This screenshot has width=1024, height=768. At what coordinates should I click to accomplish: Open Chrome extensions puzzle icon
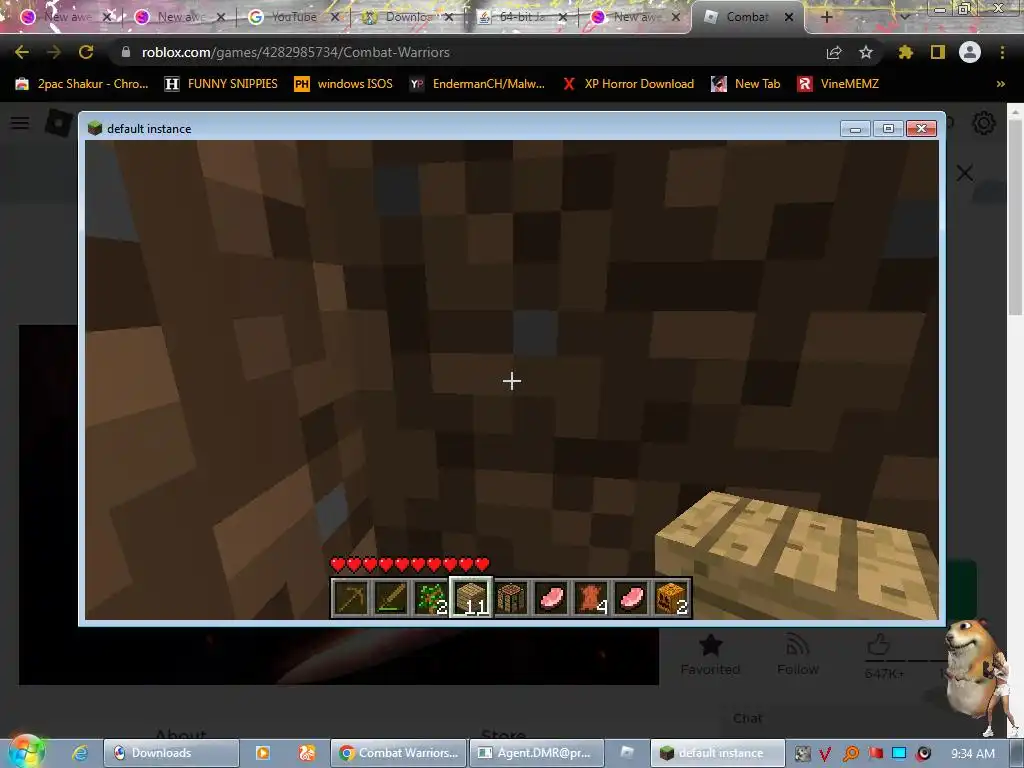point(906,52)
